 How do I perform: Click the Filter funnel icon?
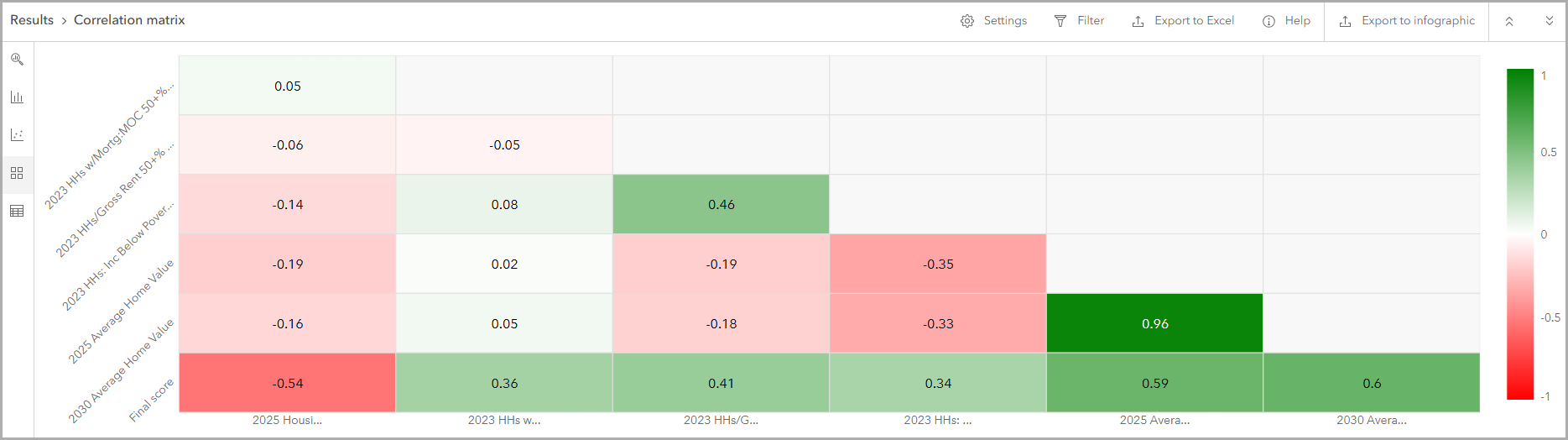pos(1060,21)
